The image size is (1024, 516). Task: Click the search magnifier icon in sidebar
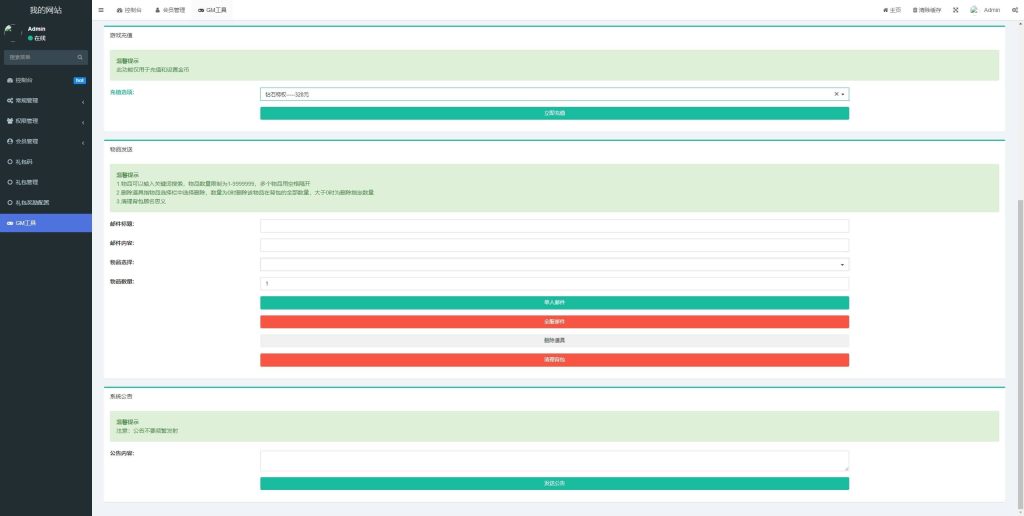coord(80,57)
